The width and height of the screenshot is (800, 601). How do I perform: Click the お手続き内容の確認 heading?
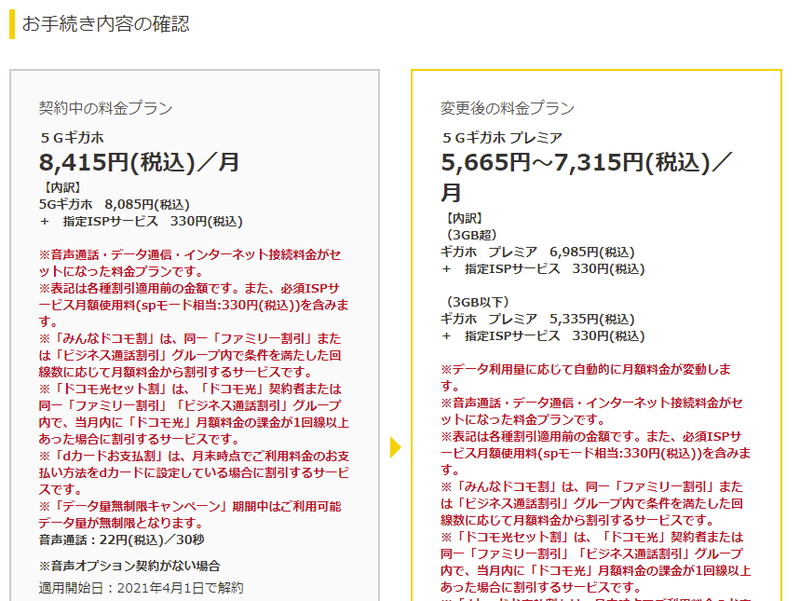coord(107,22)
